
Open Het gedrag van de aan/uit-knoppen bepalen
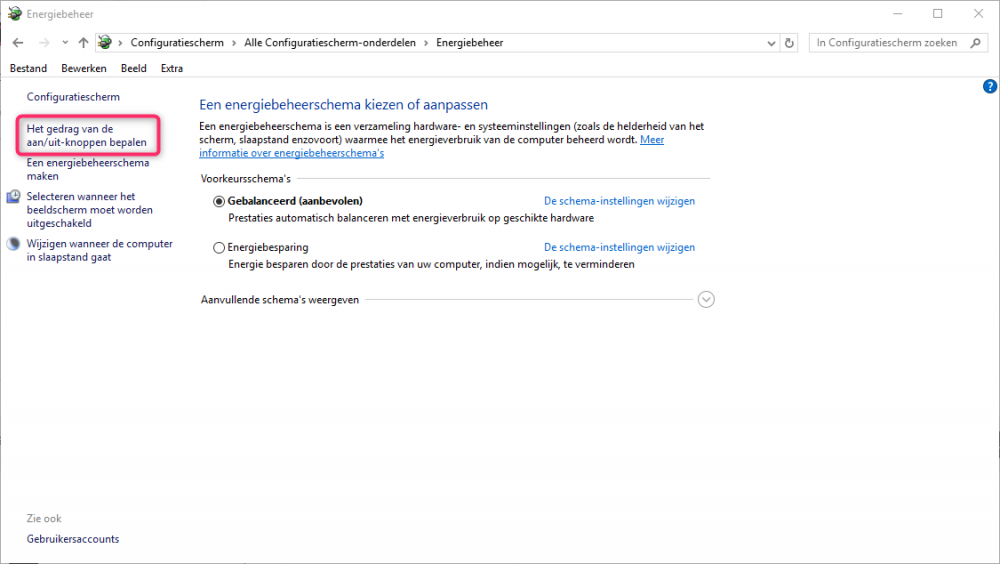tap(87, 135)
